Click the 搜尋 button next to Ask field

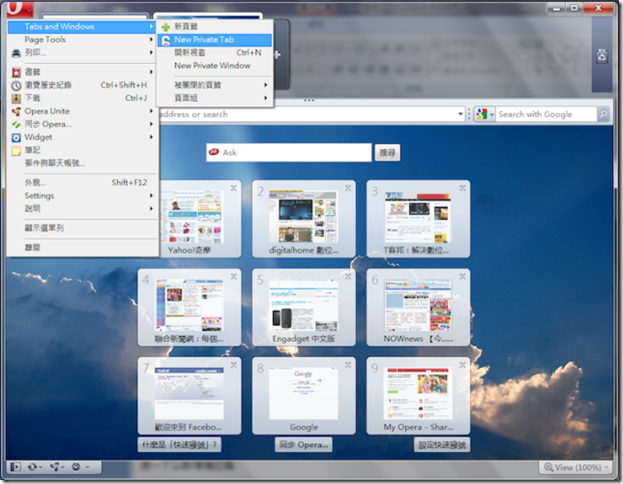click(x=387, y=153)
